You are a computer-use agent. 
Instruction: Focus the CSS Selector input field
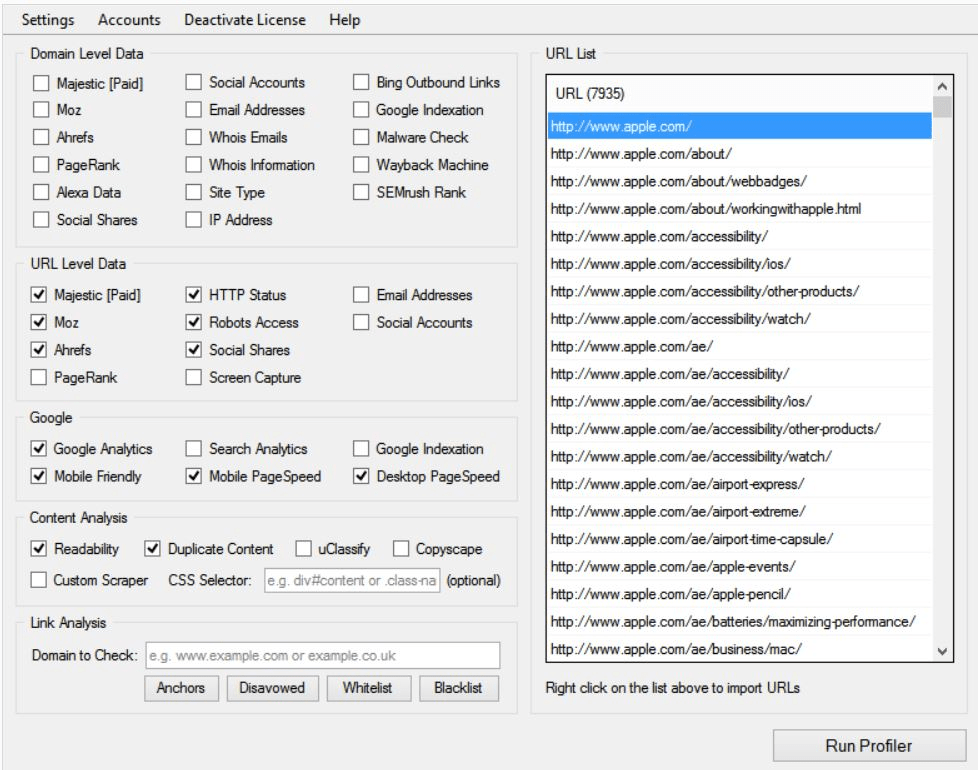(352, 580)
